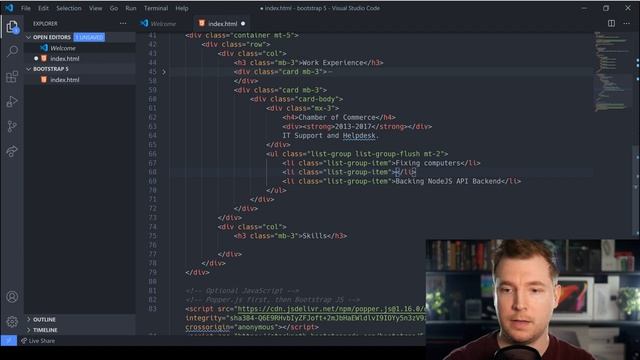Expand the TIMELINE section
640x360 pixels.
[x=29, y=330]
